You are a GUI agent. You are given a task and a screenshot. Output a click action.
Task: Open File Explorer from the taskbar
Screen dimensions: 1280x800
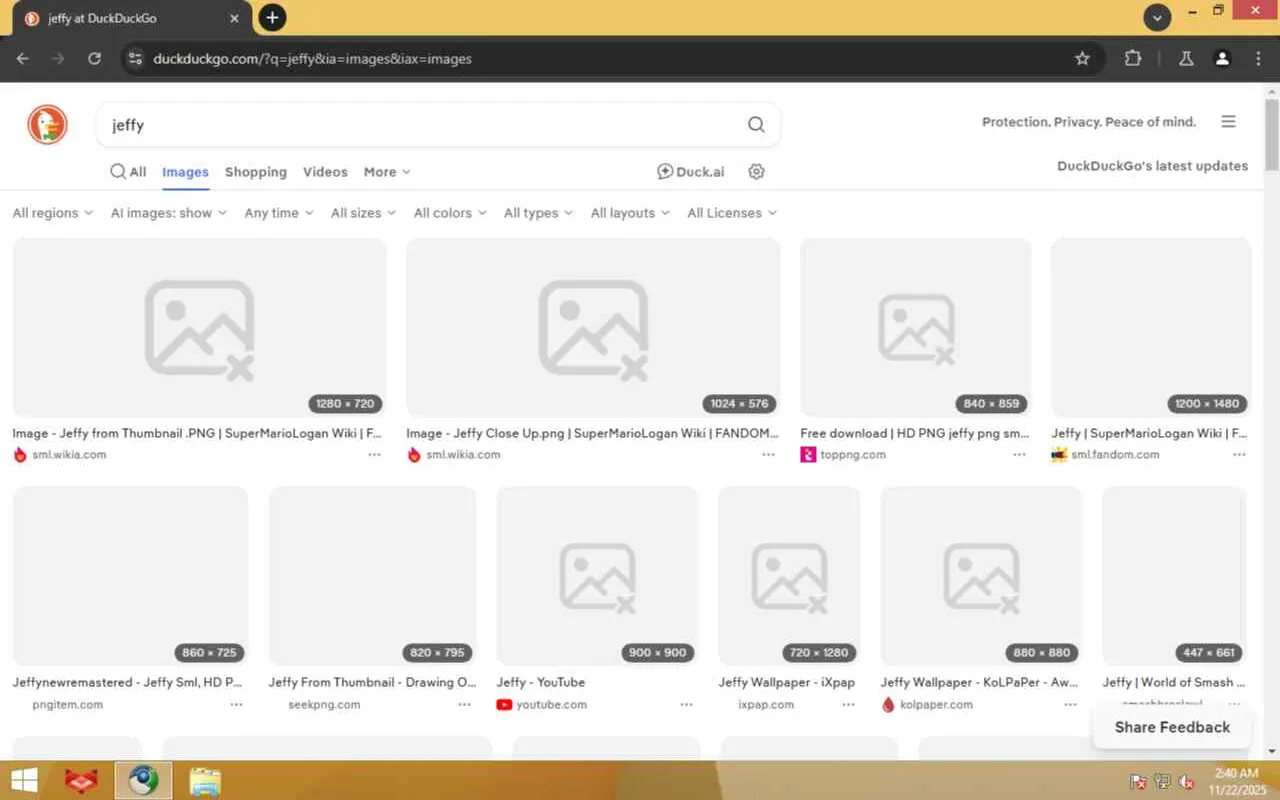205,781
